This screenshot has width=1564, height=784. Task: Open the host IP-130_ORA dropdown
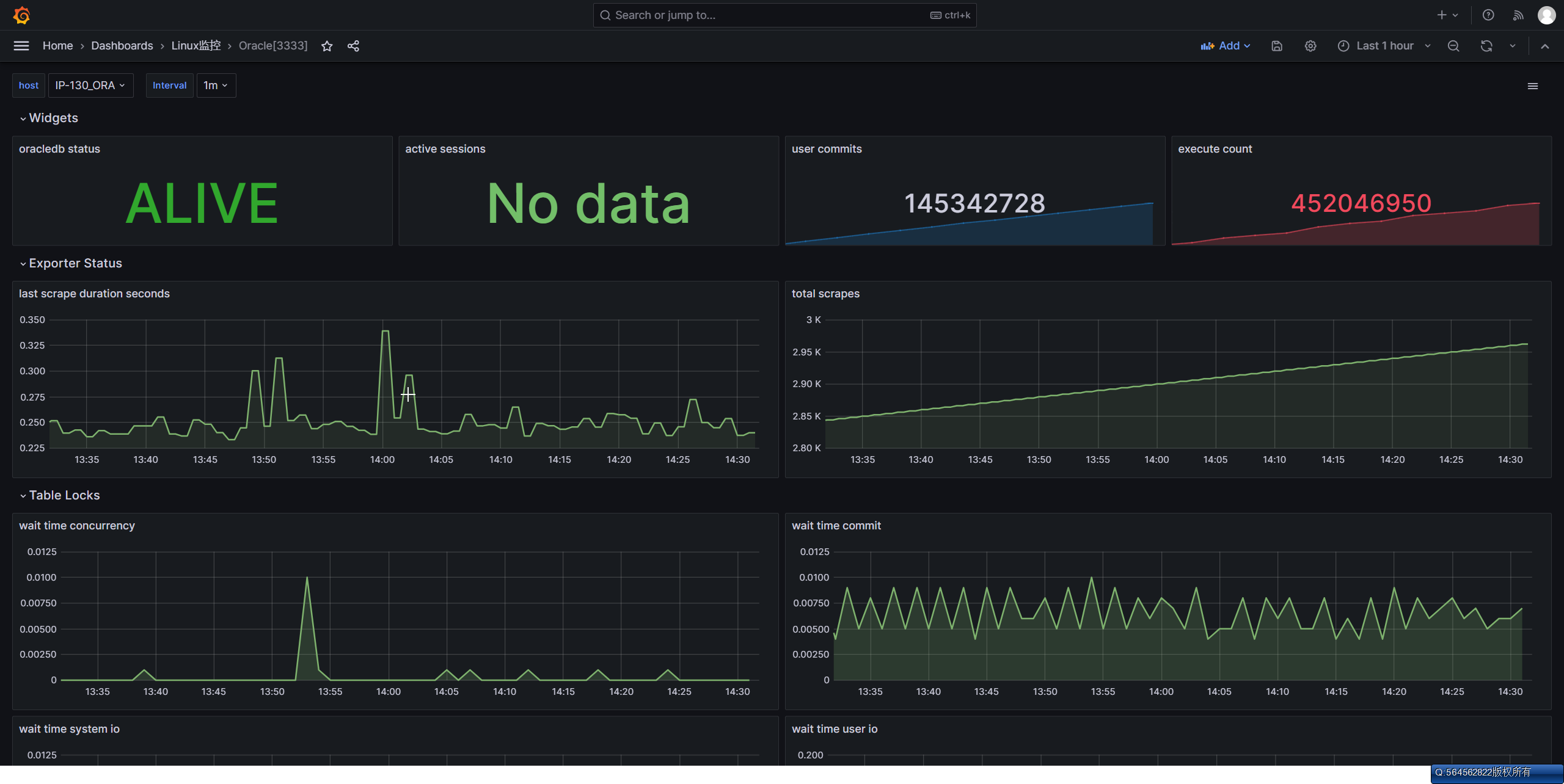[x=90, y=85]
